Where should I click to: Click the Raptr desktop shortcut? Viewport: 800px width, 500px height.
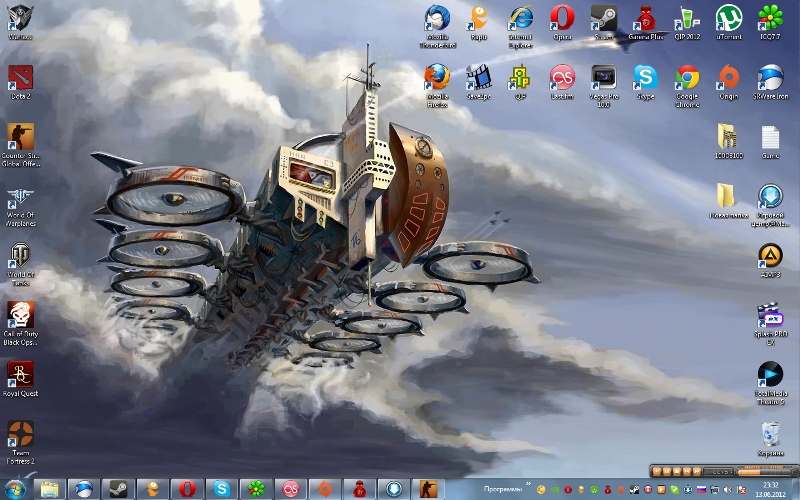coord(479,23)
